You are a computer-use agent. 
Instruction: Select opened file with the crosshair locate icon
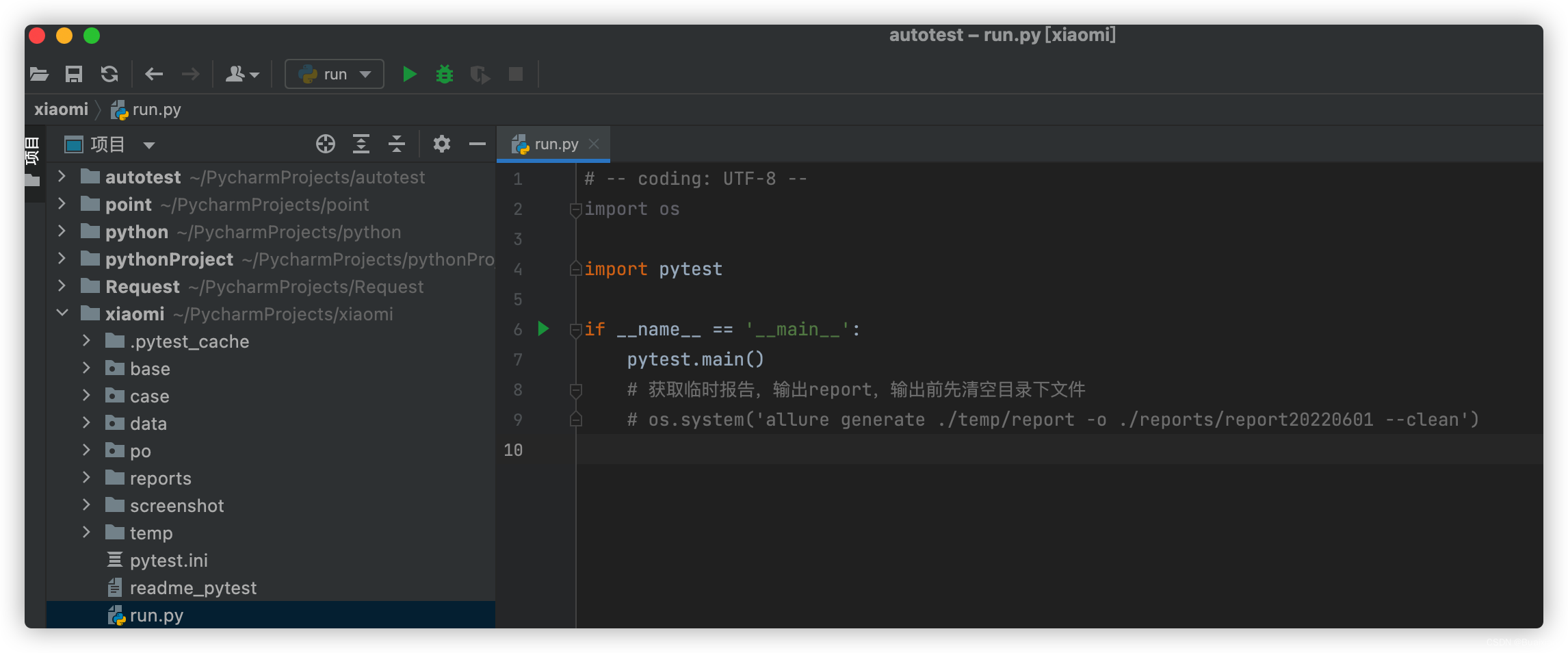(326, 144)
